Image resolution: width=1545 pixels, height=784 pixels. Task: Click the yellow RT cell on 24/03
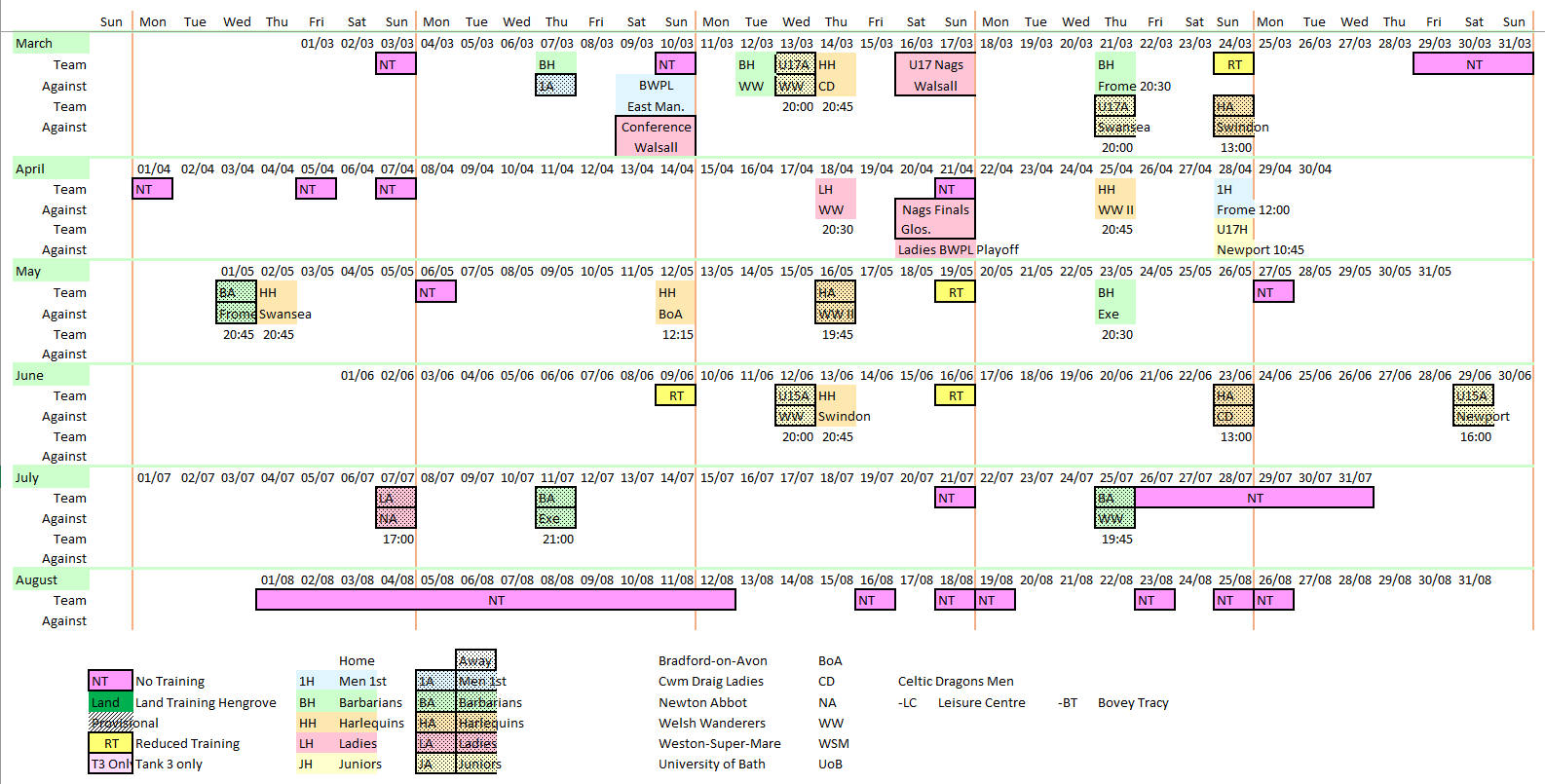pos(1234,65)
